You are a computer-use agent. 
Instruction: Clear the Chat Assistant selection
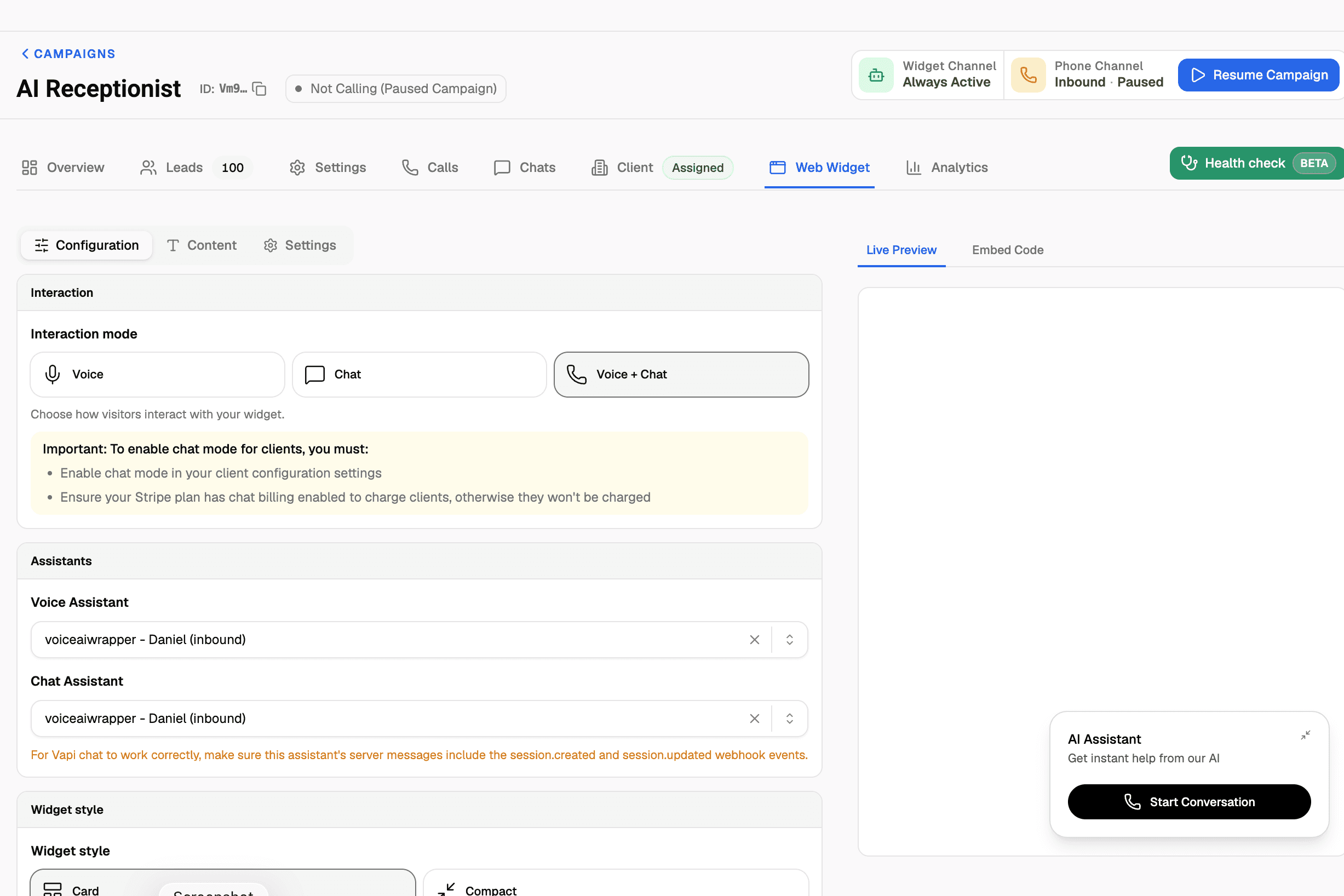(754, 719)
